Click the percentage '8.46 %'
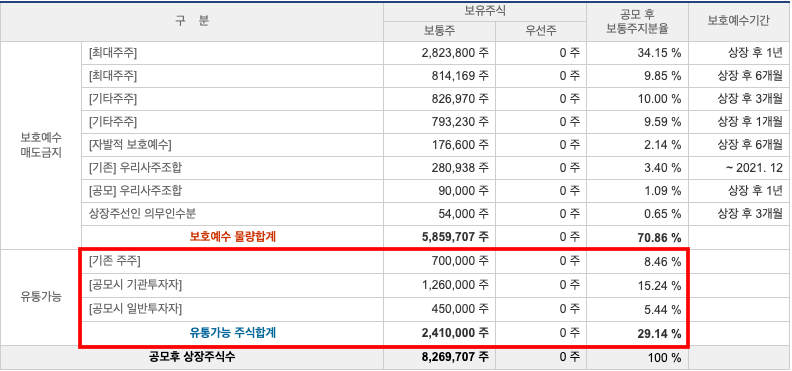792x371 pixels. click(662, 261)
